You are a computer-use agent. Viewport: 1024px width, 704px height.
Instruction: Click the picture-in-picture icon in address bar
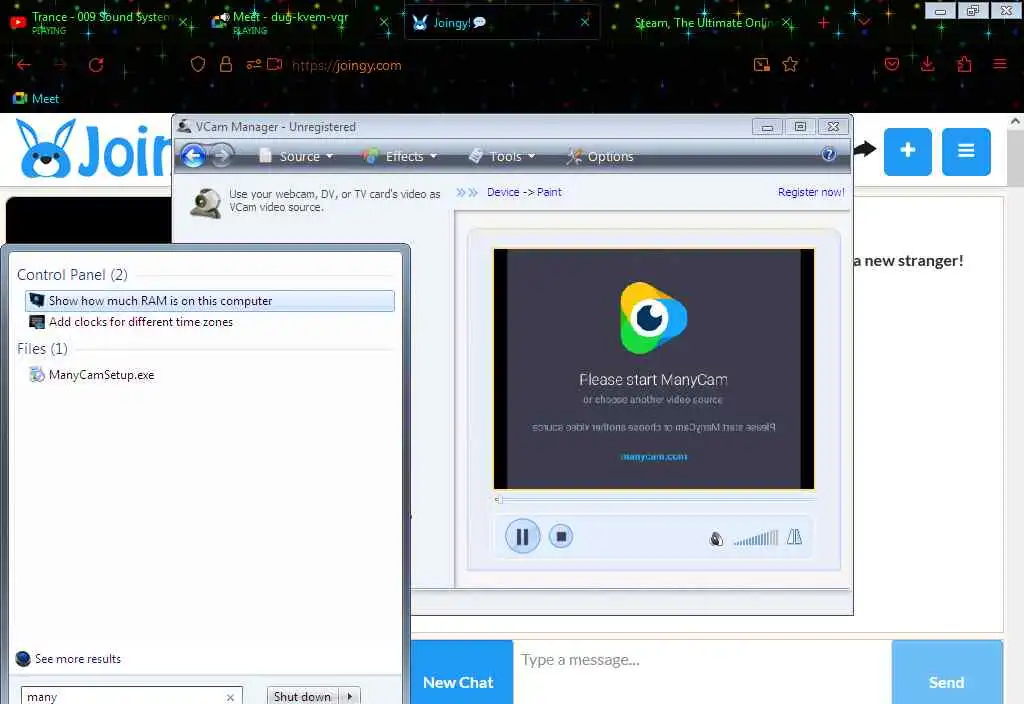pyautogui.click(x=761, y=64)
